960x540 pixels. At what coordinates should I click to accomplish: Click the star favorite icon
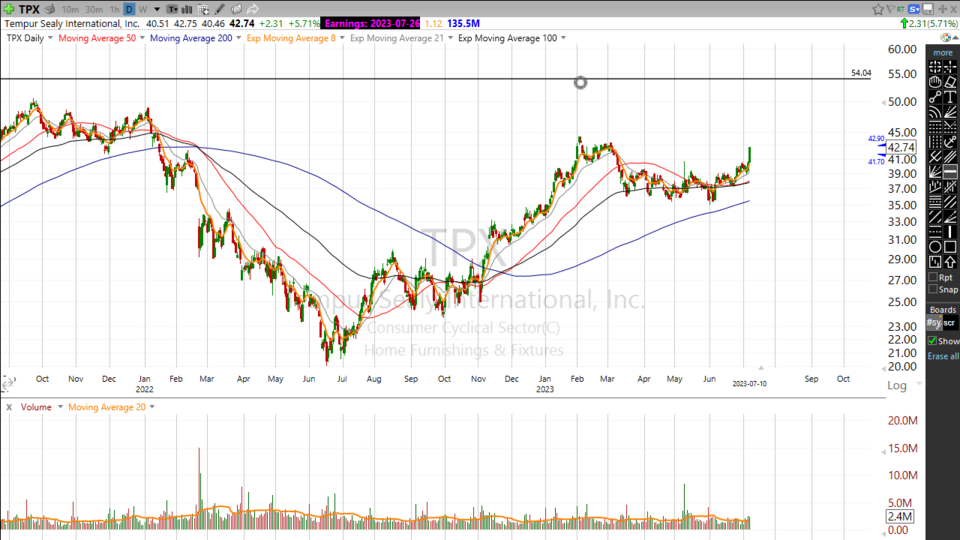[x=878, y=9]
